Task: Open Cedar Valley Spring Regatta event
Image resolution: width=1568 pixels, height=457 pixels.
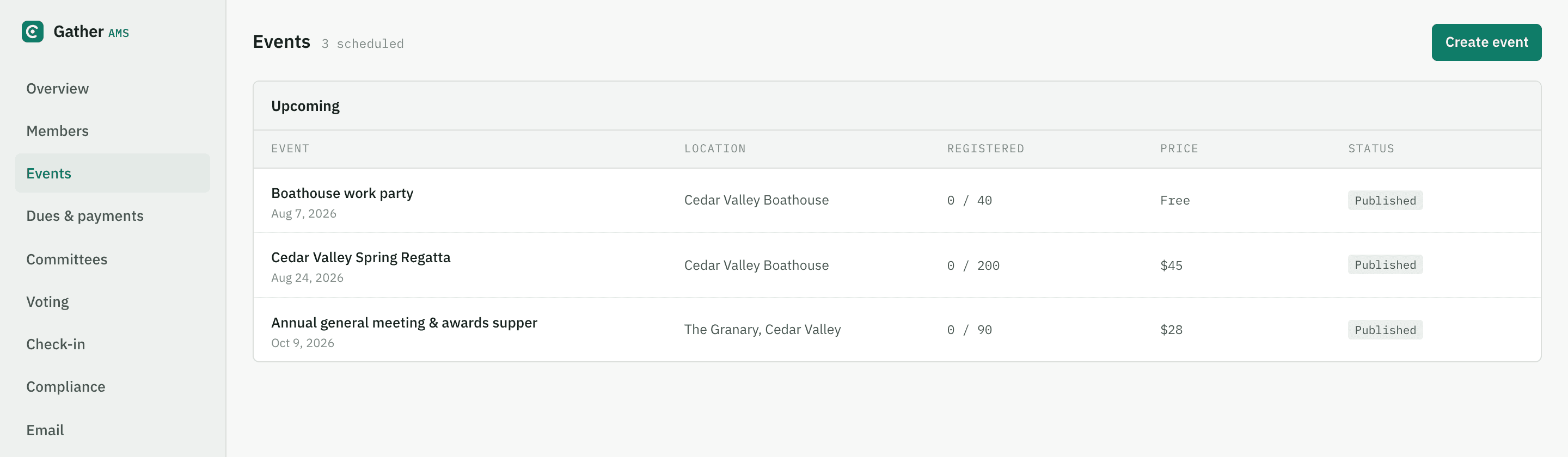Action: (x=360, y=257)
